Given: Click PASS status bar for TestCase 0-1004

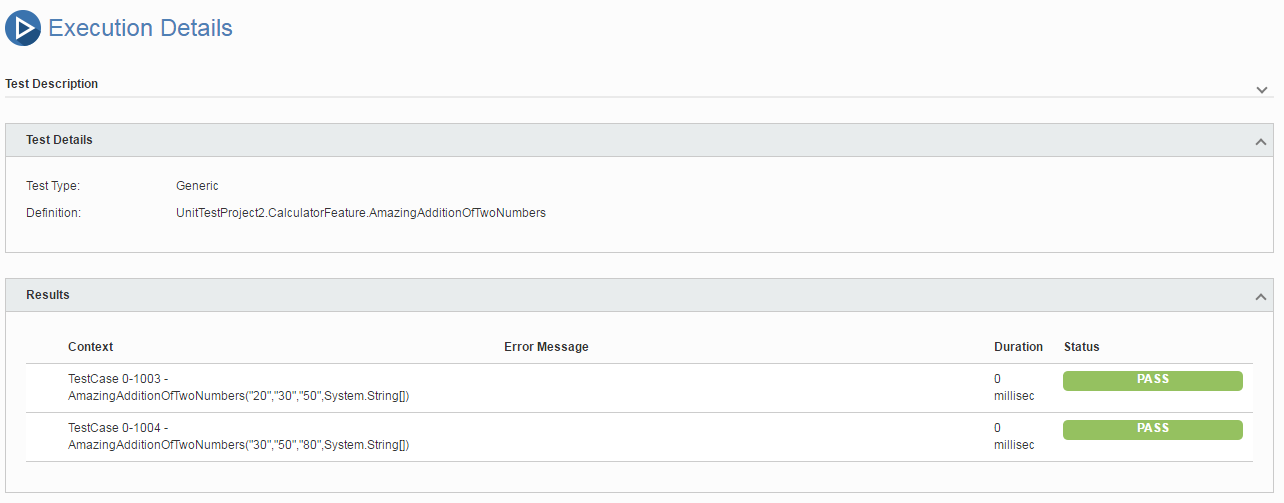Looking at the screenshot, I should tap(1153, 429).
